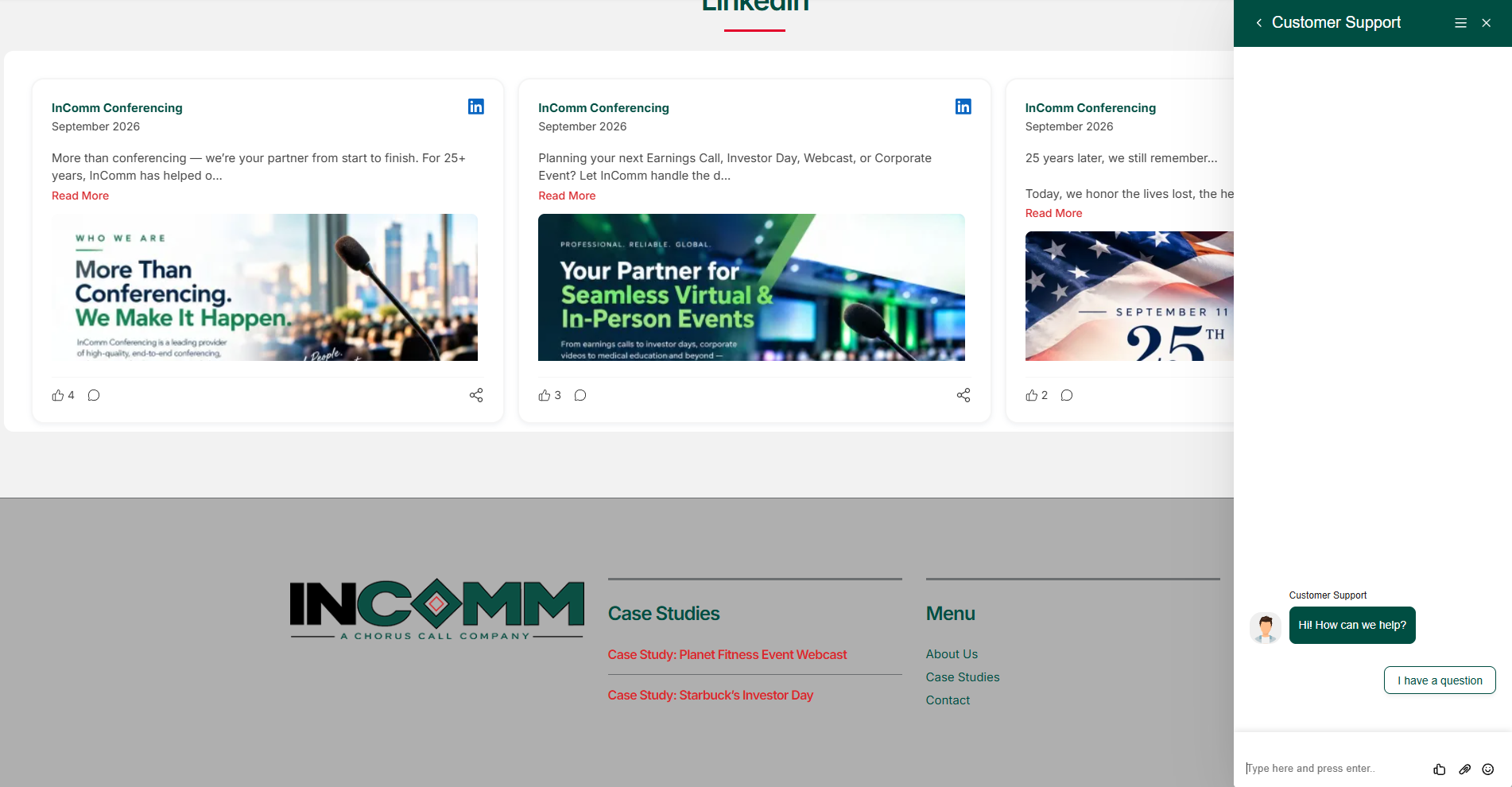Open the emoji picker in chat
The width and height of the screenshot is (1512, 787).
[x=1488, y=769]
